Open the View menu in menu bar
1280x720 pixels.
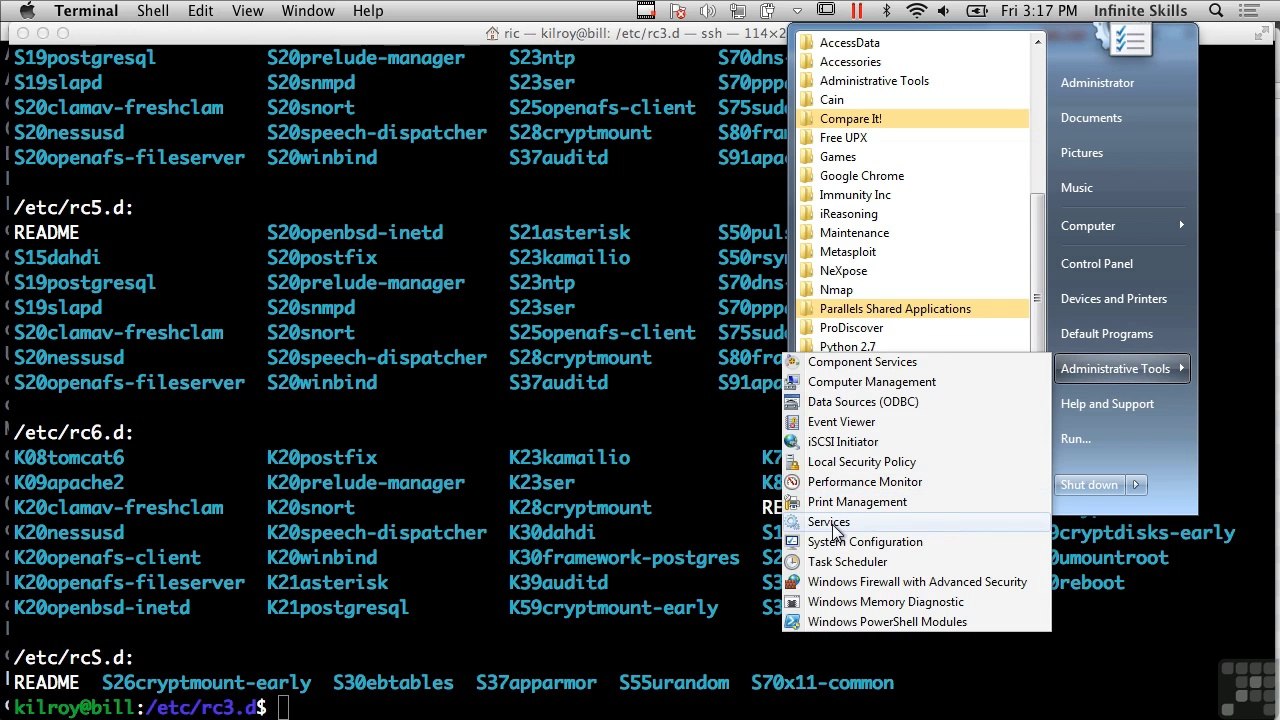coord(247,11)
